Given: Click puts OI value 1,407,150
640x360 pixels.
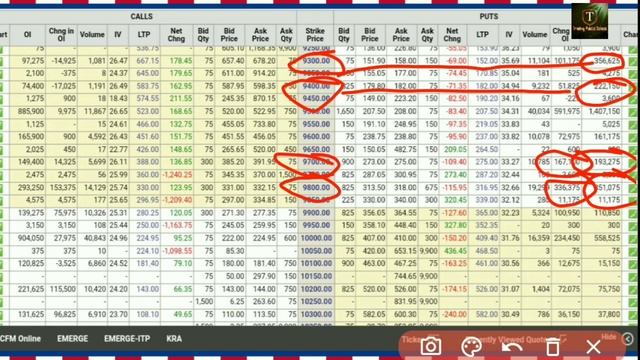Looking at the screenshot, I should pos(604,111).
